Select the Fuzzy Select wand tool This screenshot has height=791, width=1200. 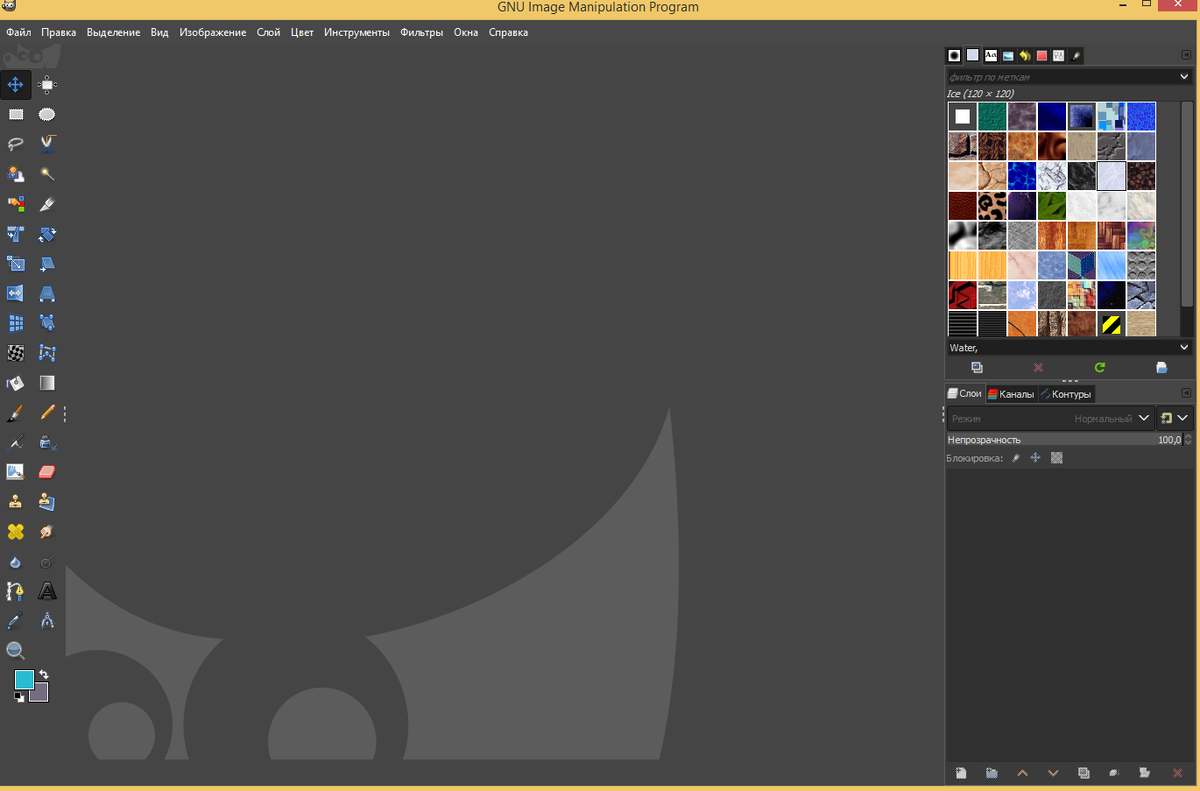pos(47,174)
